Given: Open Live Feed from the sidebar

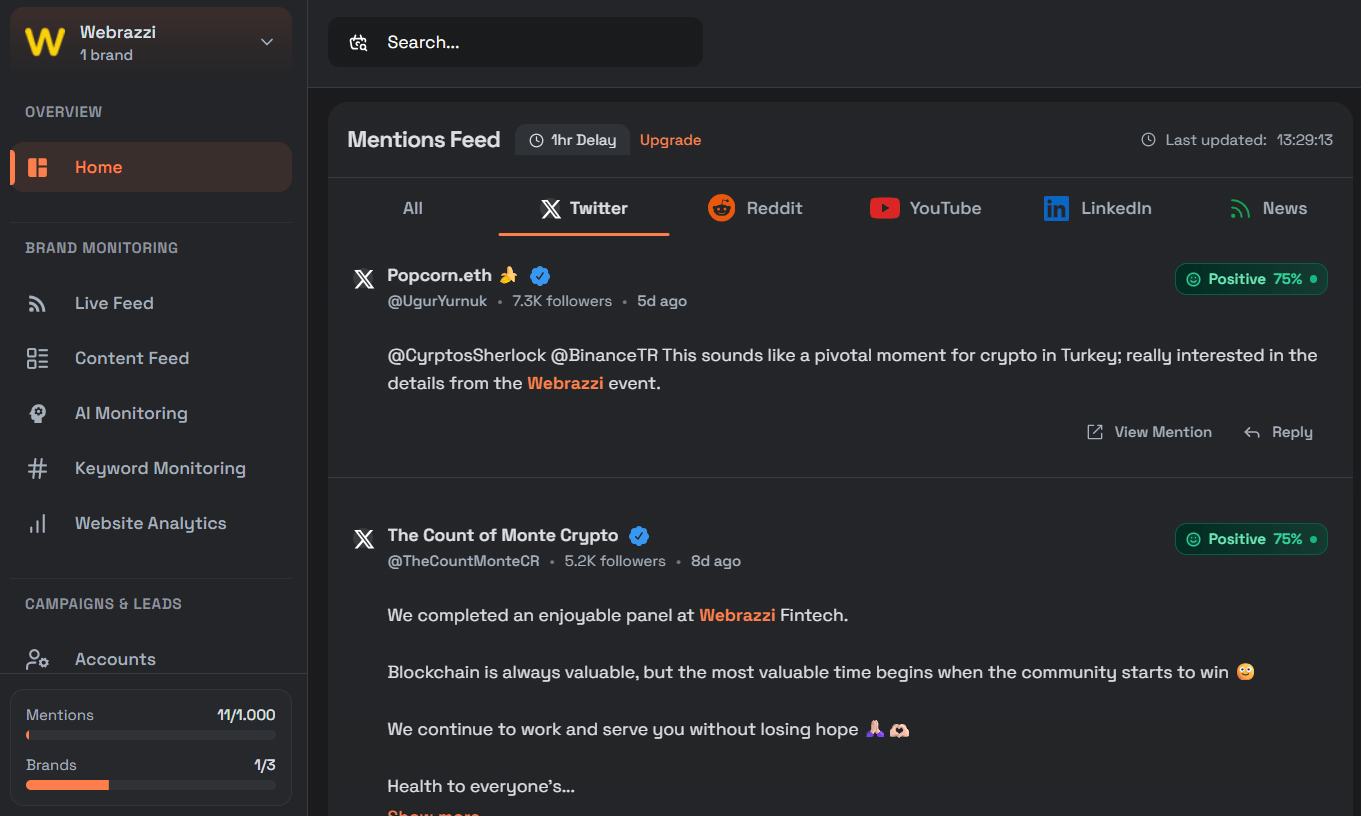Looking at the screenshot, I should (114, 303).
